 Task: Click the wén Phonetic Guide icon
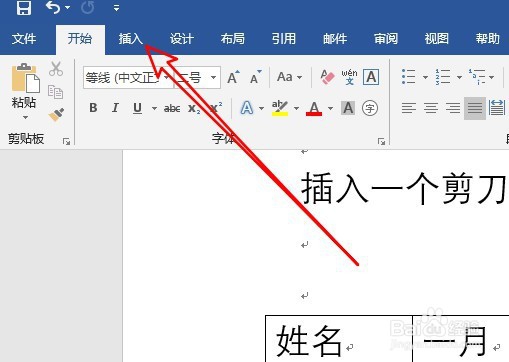click(349, 77)
